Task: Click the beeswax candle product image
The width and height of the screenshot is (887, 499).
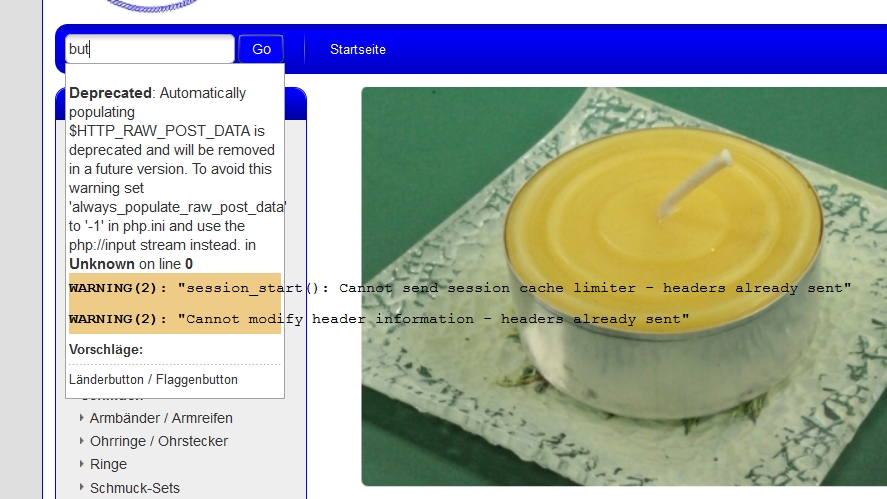Action: pos(624,286)
